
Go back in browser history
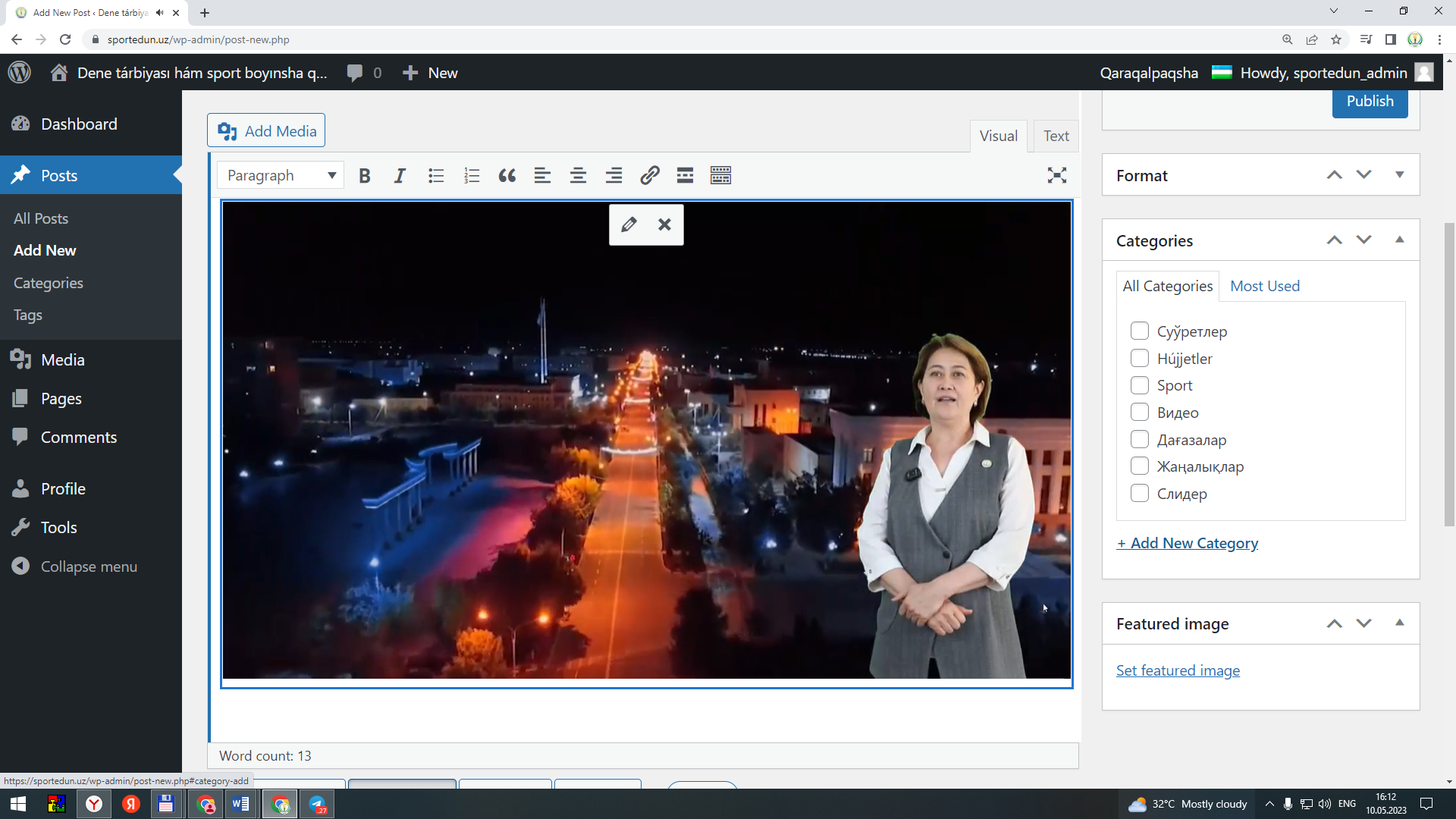point(17,39)
